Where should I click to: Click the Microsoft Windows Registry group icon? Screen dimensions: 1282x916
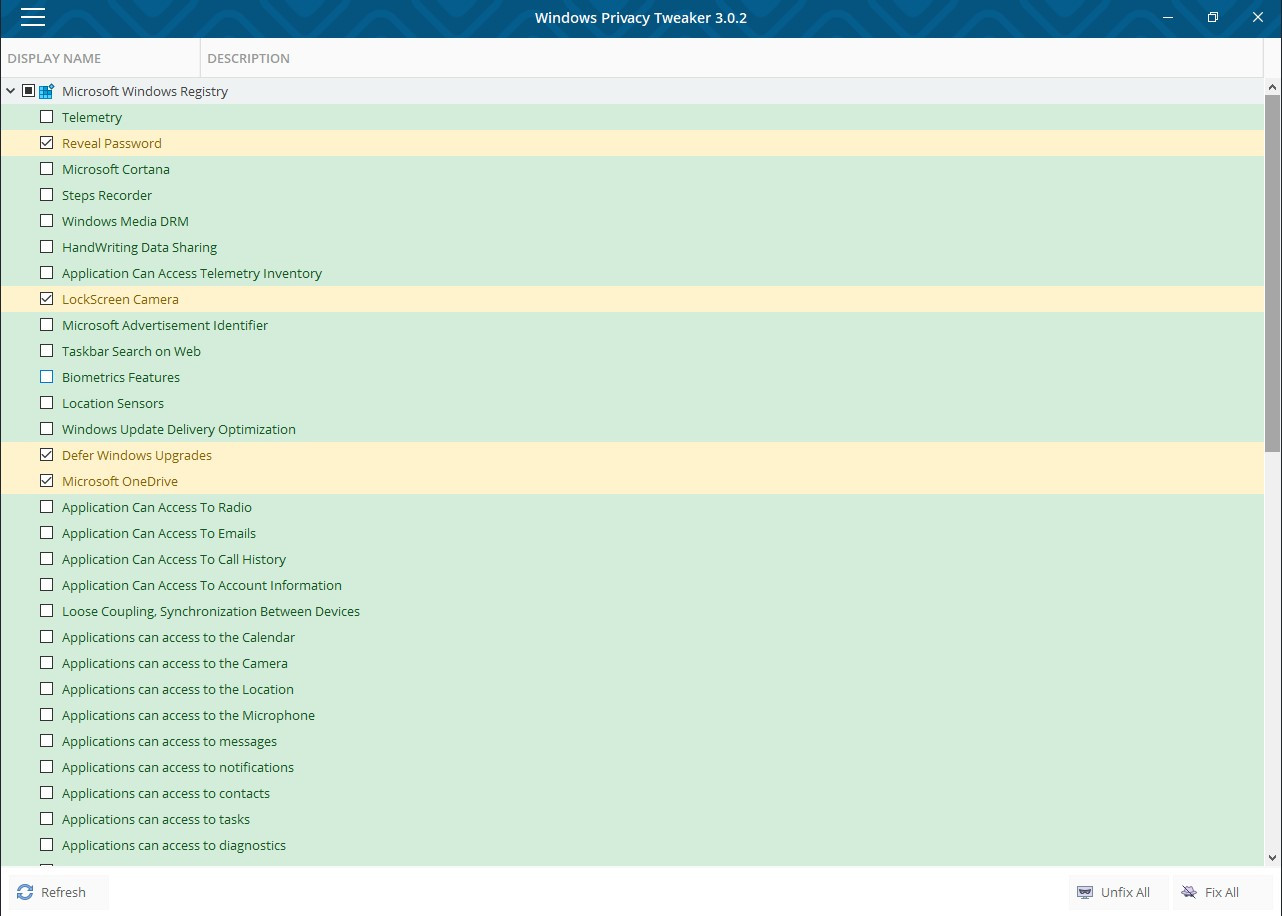point(46,91)
